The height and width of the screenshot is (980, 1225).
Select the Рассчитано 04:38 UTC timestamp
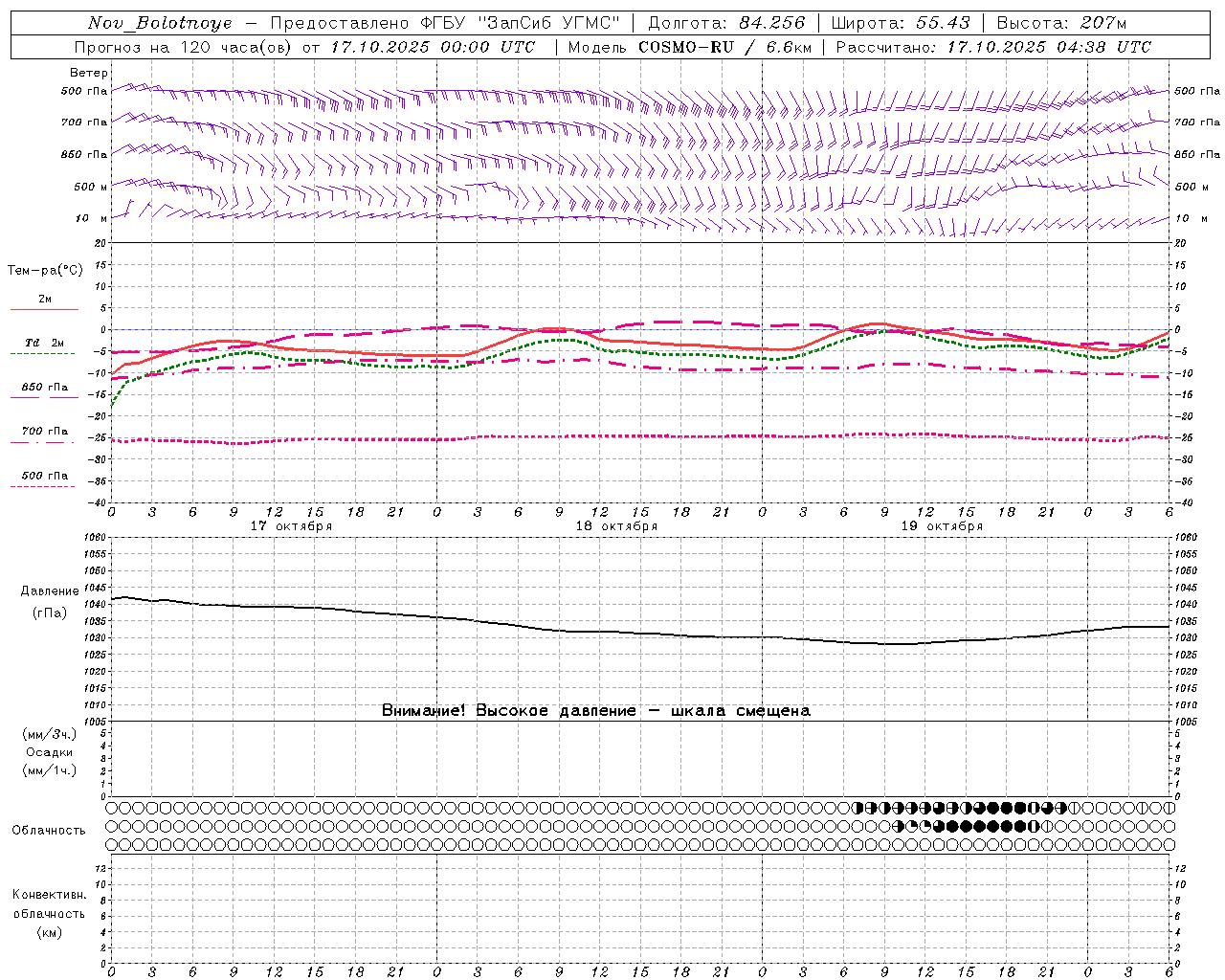tap(992, 47)
